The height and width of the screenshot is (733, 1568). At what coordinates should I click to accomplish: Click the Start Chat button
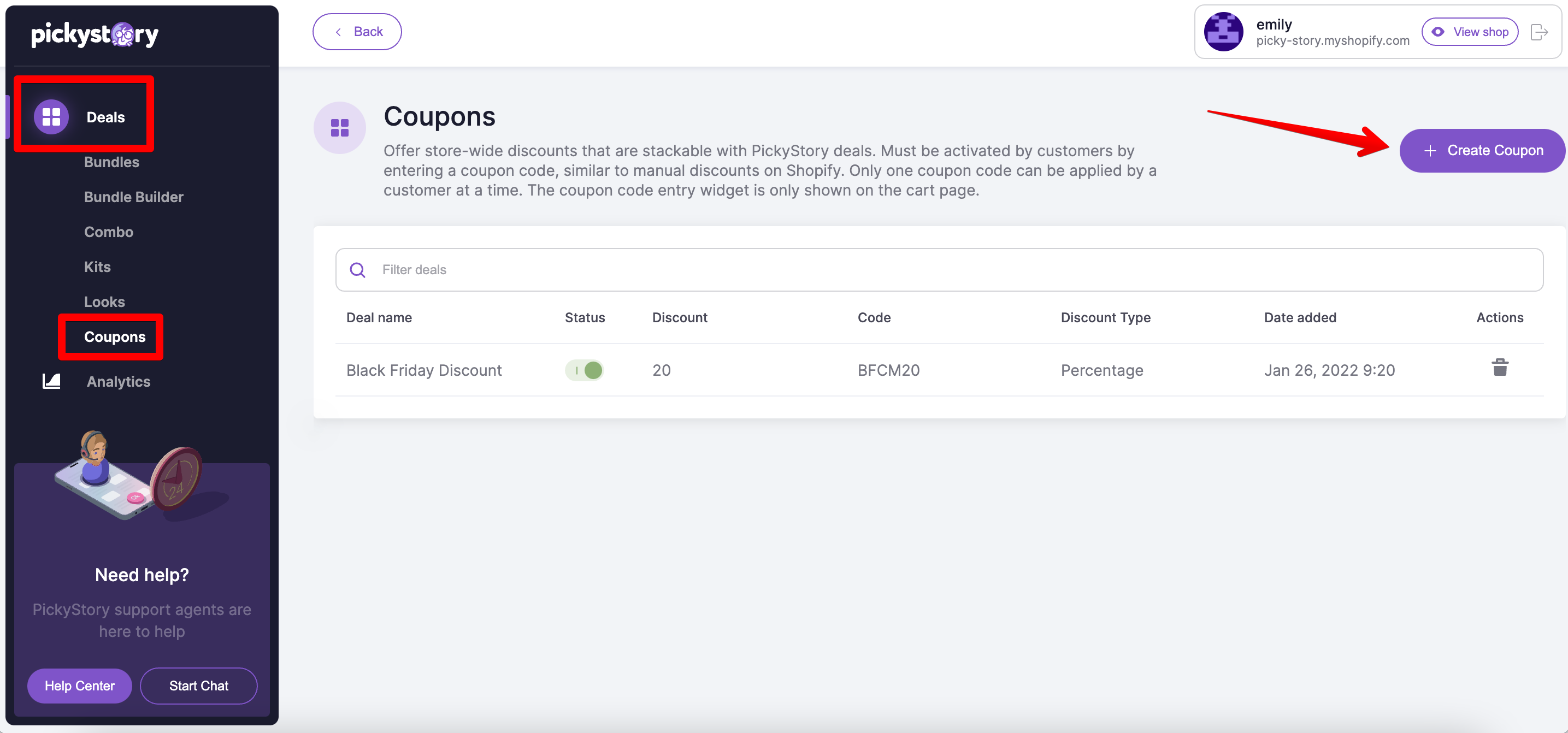[198, 685]
